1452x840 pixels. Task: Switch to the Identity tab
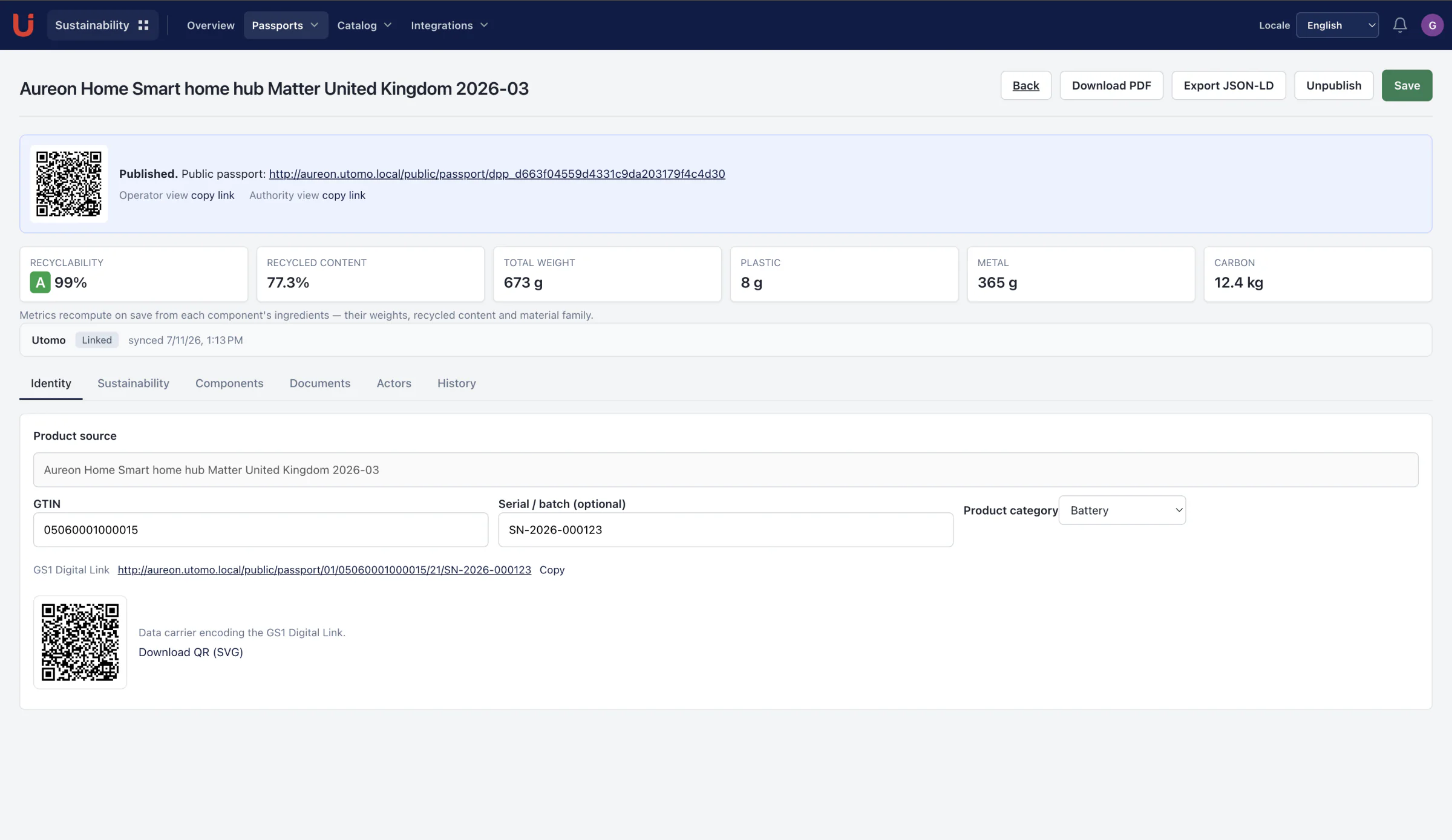click(51, 383)
